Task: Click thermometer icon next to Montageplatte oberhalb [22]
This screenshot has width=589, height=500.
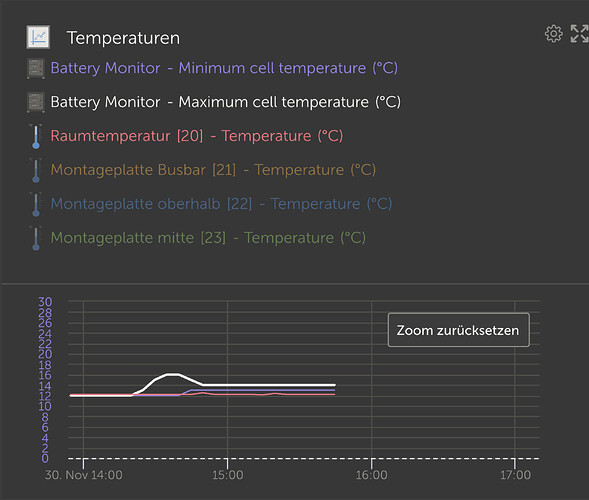Action: (36, 204)
